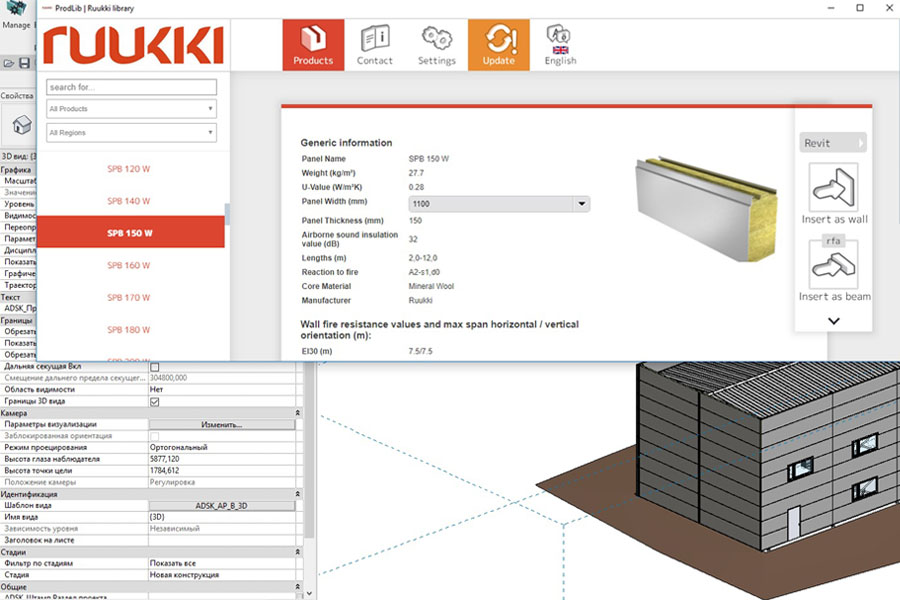Click the rfa format label
This screenshot has width=900, height=600.
pos(833,241)
